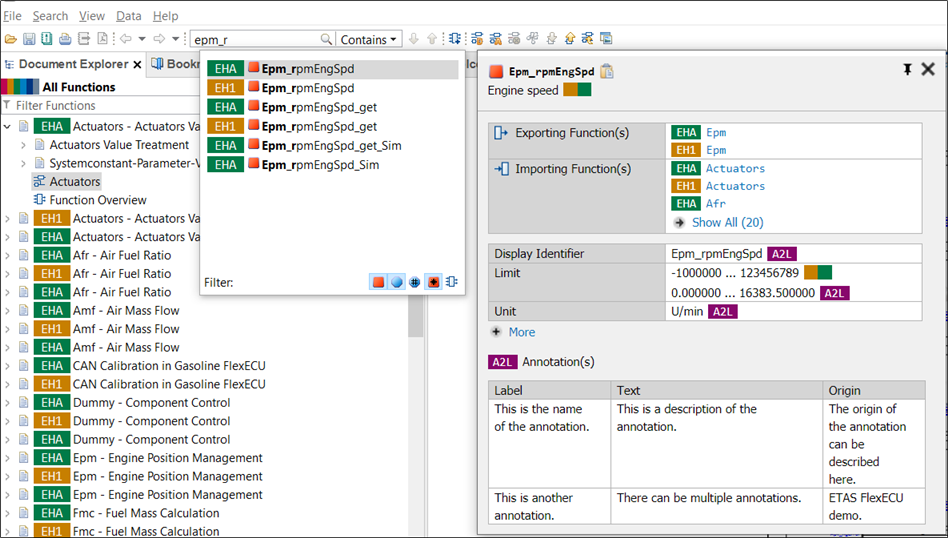This screenshot has height=538, width=948.
Task: Pin the Epm_rpmEngSpd details popup
Action: 907,69
